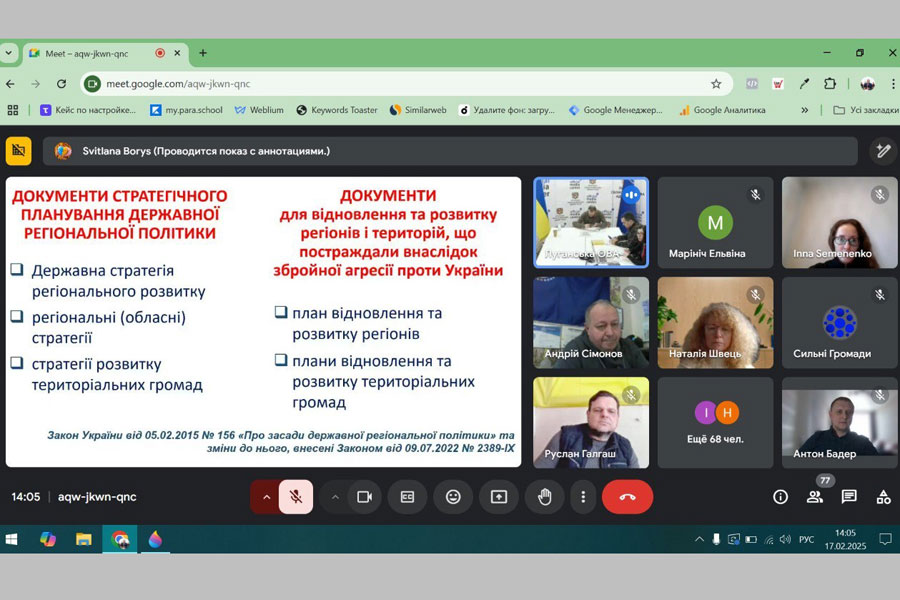Open the Keywords Toaster bookmark
This screenshot has width=900, height=600.
(x=337, y=110)
